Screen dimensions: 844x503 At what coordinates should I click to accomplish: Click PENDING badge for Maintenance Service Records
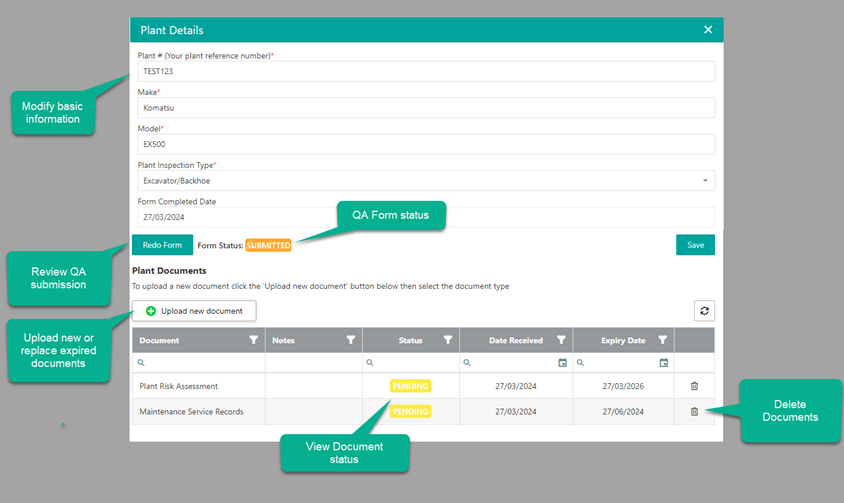coord(410,411)
